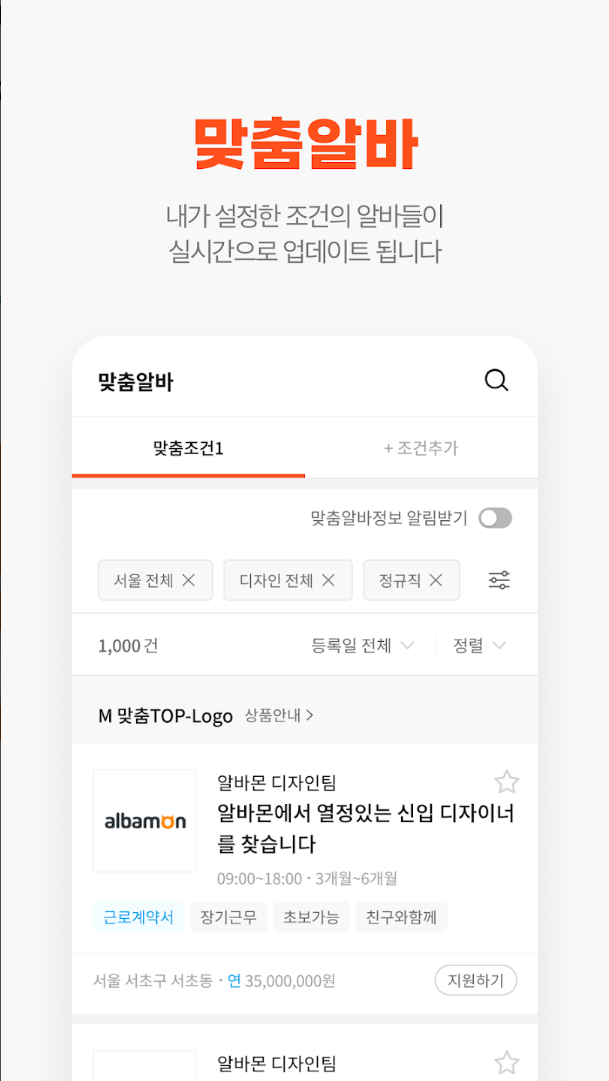609x1081 pixels.
Task: Expand the 상품안내 product info link
Action: pyautogui.click(x=280, y=715)
